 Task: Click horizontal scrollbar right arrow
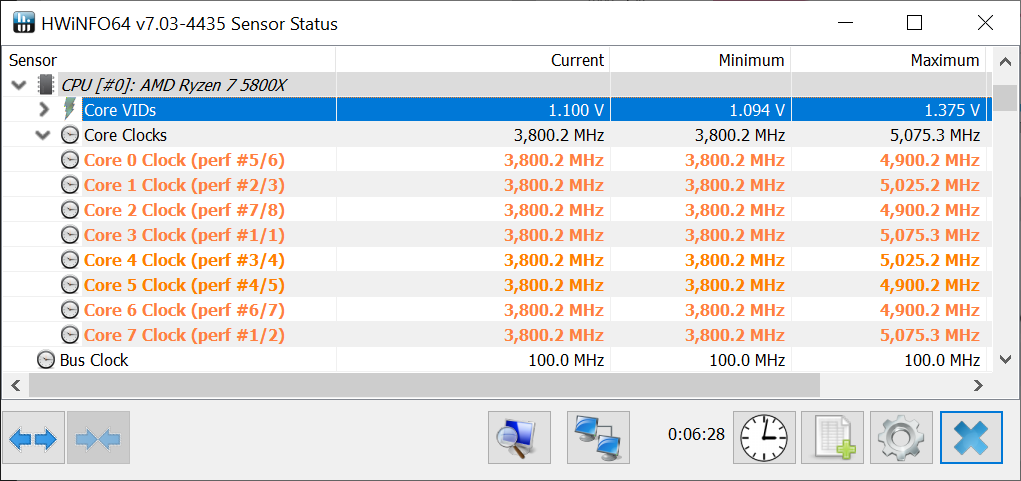click(x=978, y=385)
